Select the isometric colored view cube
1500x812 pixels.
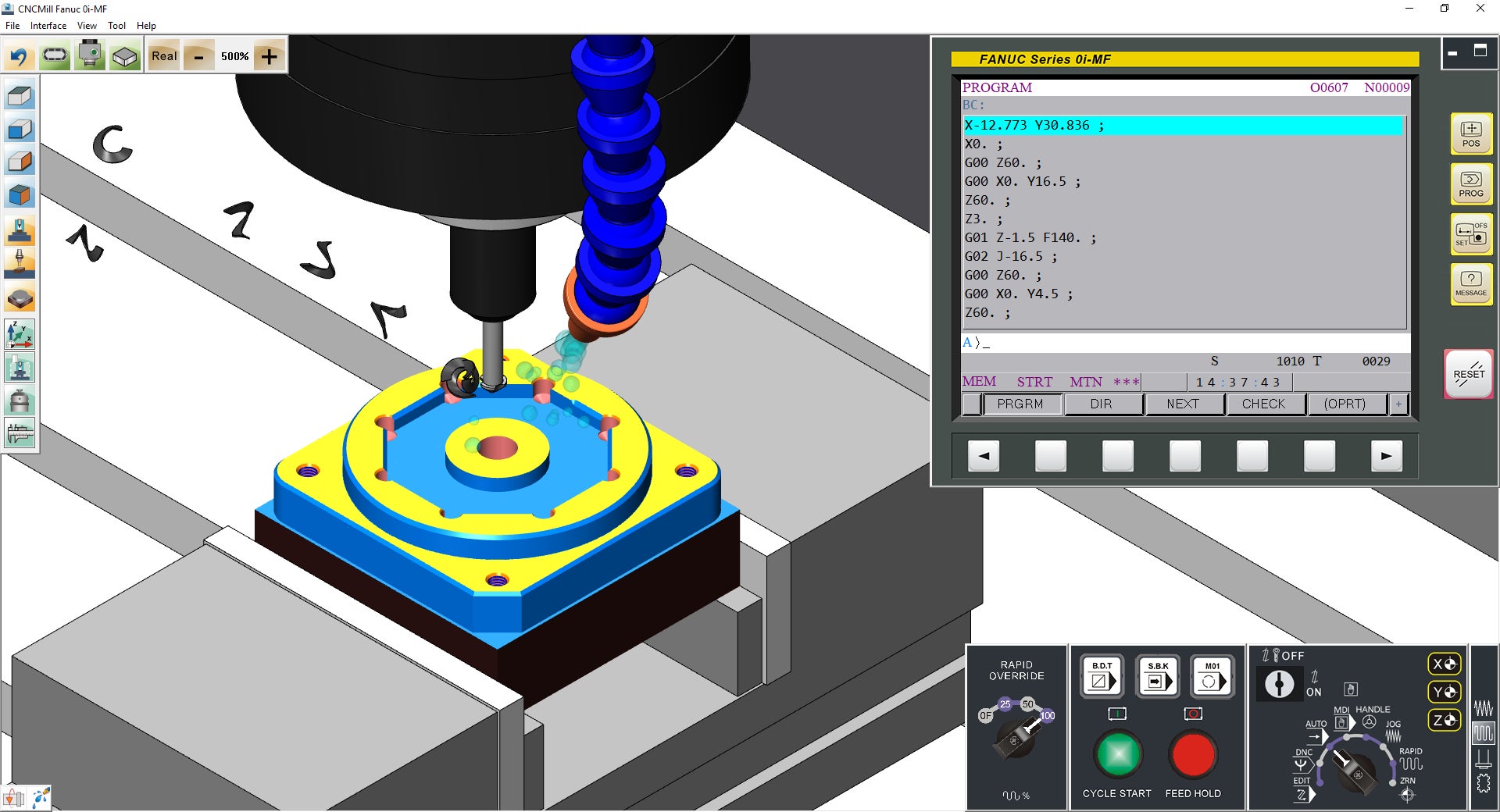point(20,195)
